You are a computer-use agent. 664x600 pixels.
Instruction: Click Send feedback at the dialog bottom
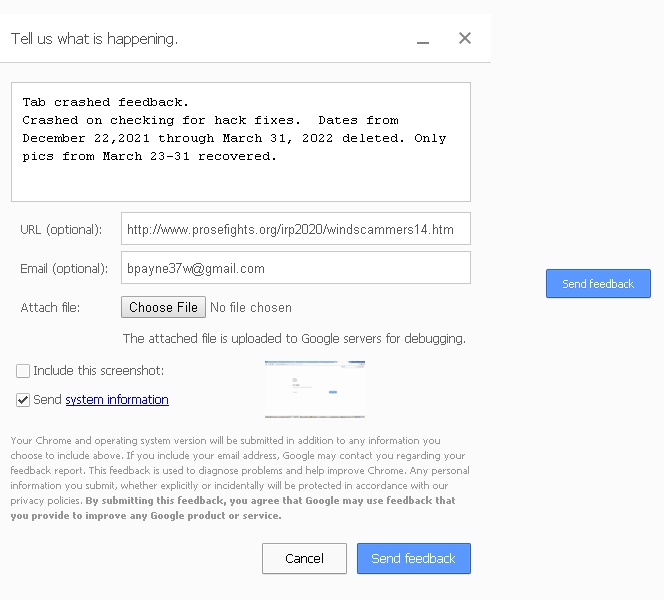(414, 559)
